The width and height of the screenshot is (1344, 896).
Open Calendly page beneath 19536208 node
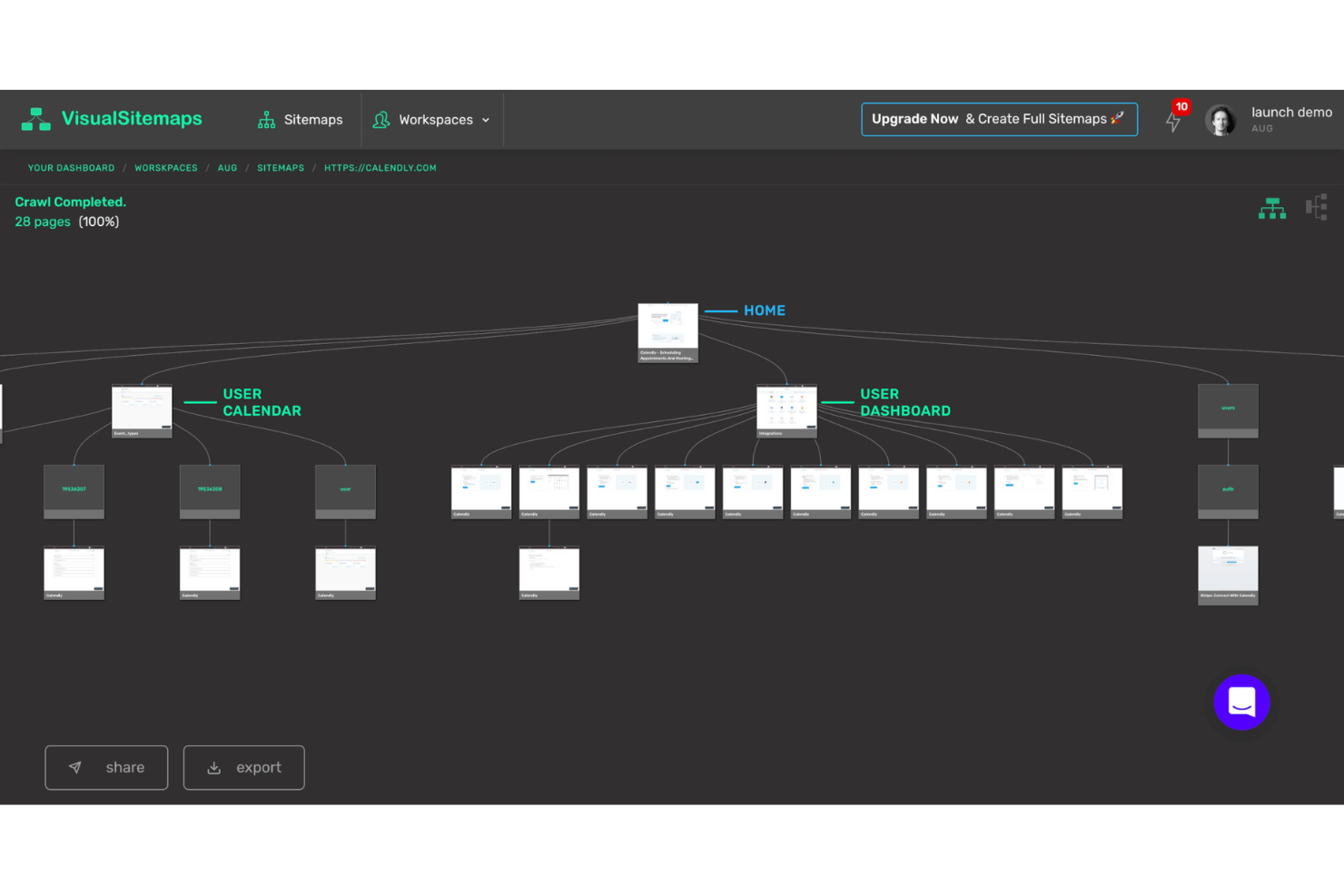pyautogui.click(x=210, y=574)
